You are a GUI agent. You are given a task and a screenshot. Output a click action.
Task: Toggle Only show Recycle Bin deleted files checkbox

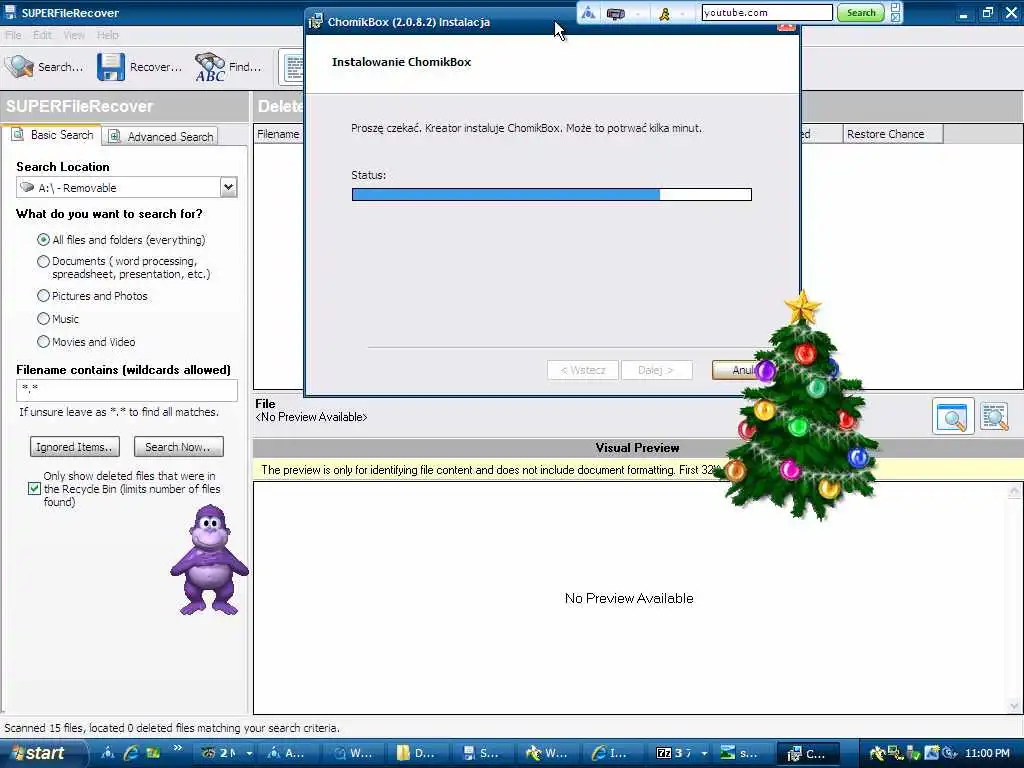pos(35,488)
